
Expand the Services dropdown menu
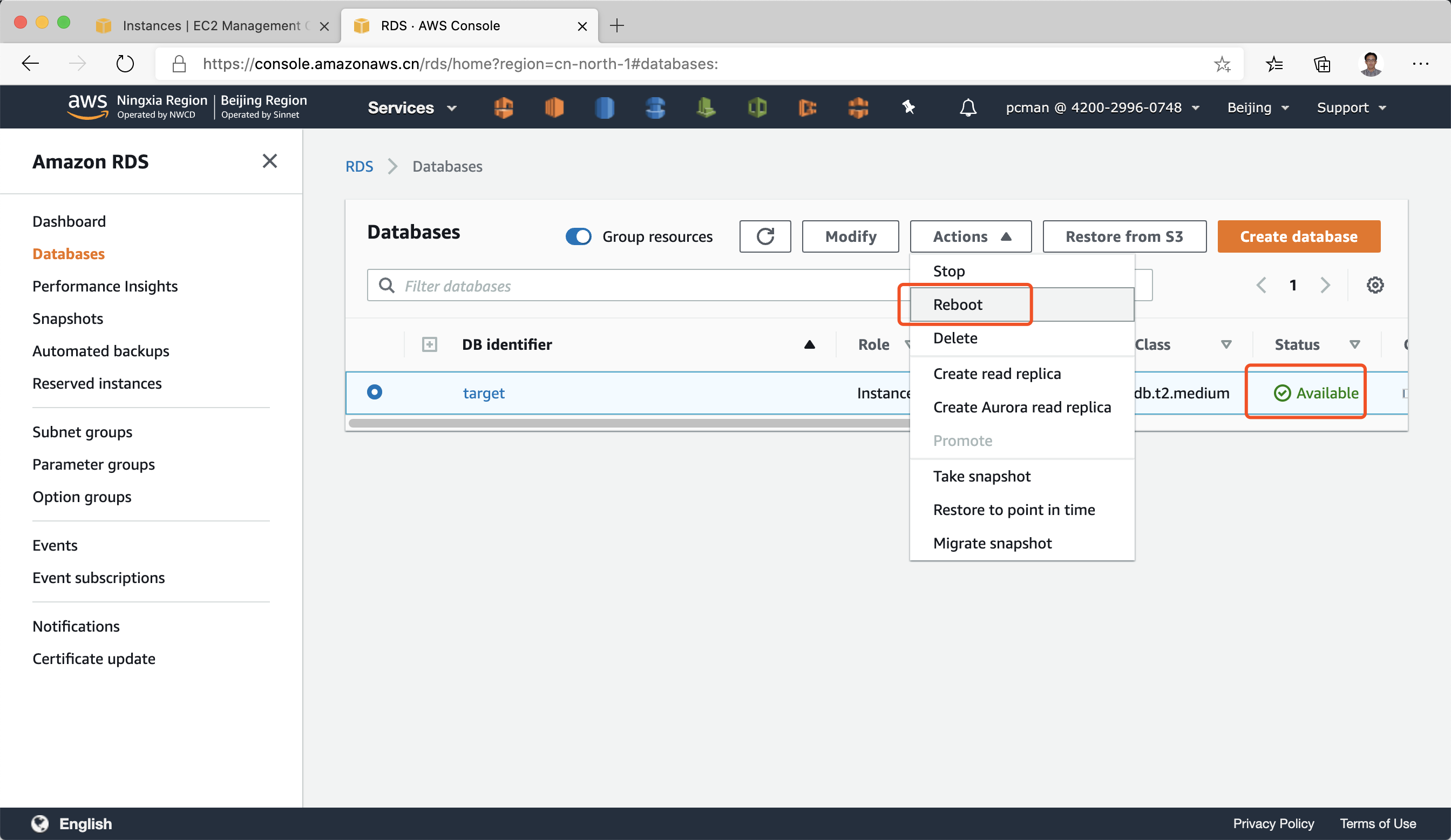click(x=411, y=107)
